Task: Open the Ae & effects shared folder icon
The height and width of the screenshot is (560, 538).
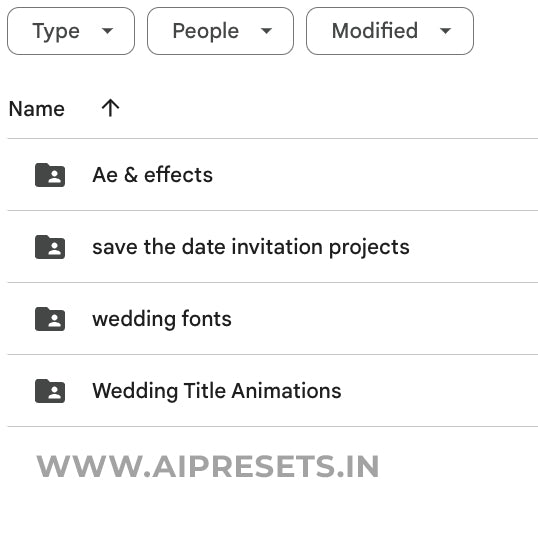Action: tap(50, 175)
